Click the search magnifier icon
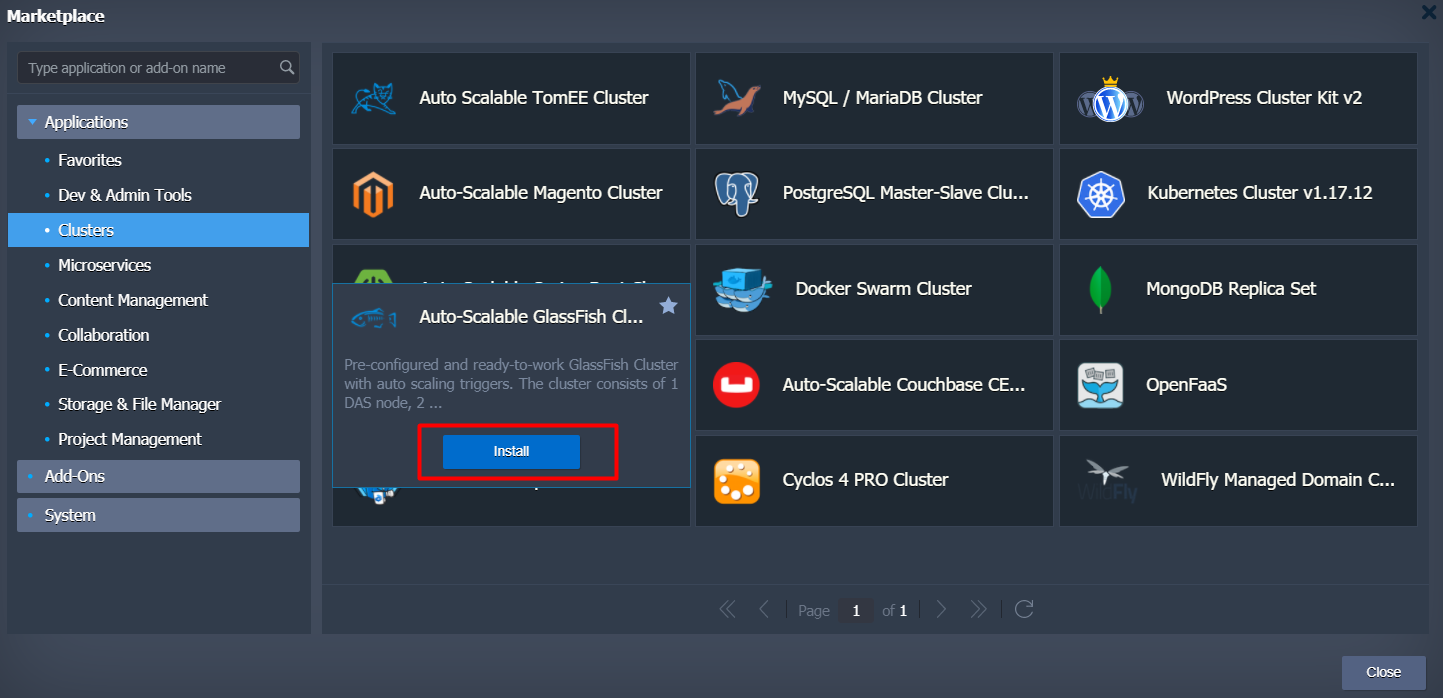Image resolution: width=1443 pixels, height=698 pixels. tap(287, 68)
